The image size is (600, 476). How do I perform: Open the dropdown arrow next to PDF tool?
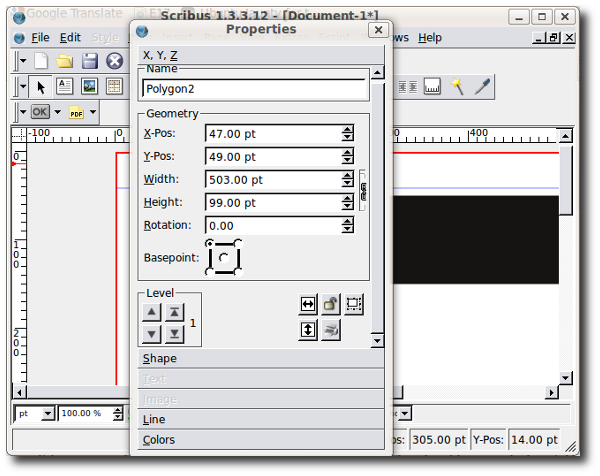(93, 112)
